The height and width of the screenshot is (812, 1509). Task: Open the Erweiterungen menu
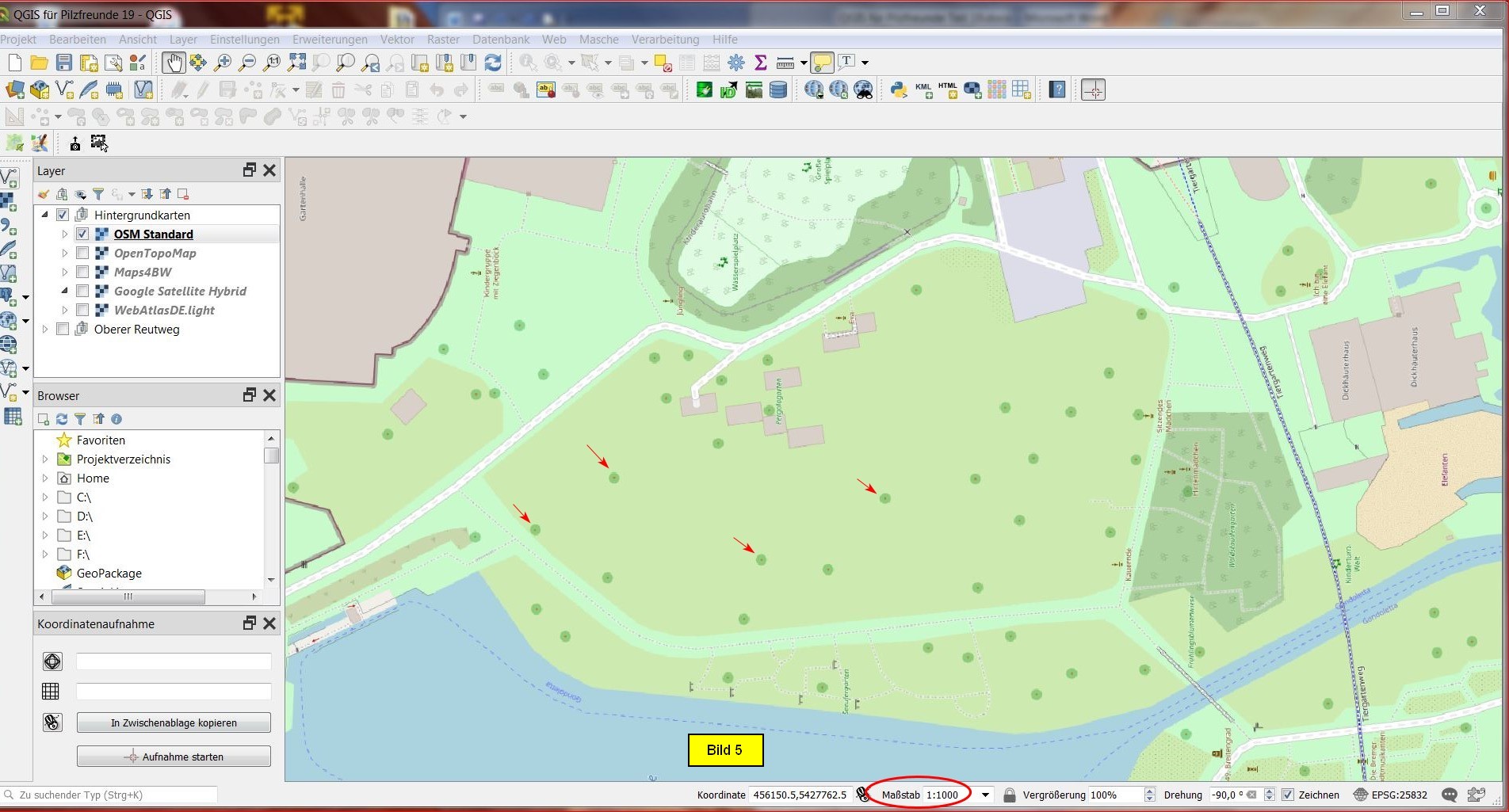point(329,40)
